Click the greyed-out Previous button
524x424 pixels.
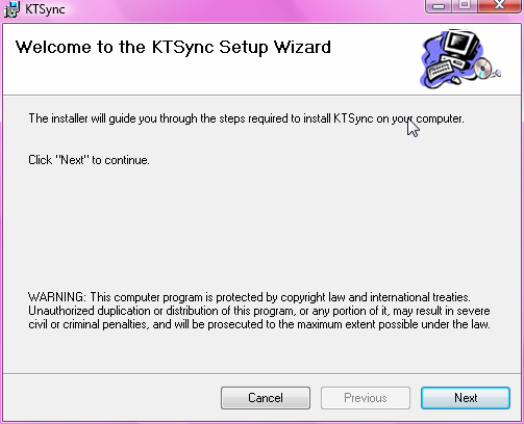[x=365, y=398]
